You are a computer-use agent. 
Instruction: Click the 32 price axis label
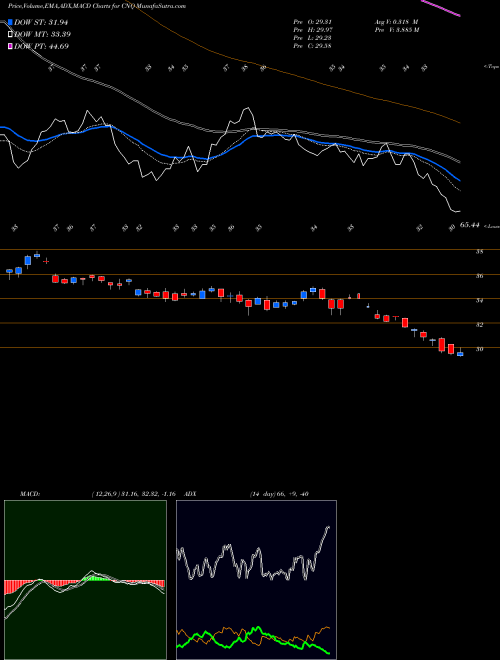(479, 325)
